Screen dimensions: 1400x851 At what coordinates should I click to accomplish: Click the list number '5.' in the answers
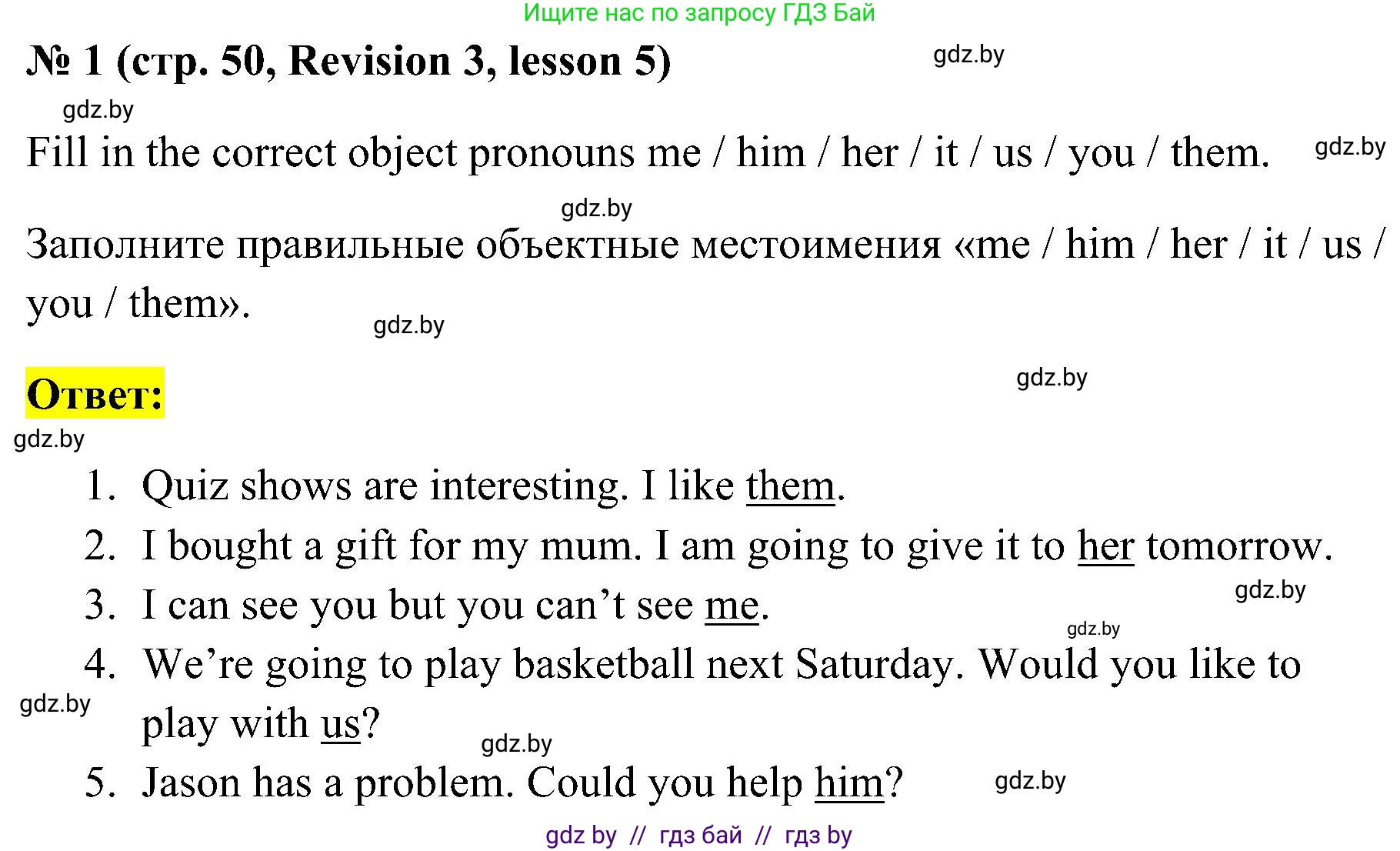[100, 783]
